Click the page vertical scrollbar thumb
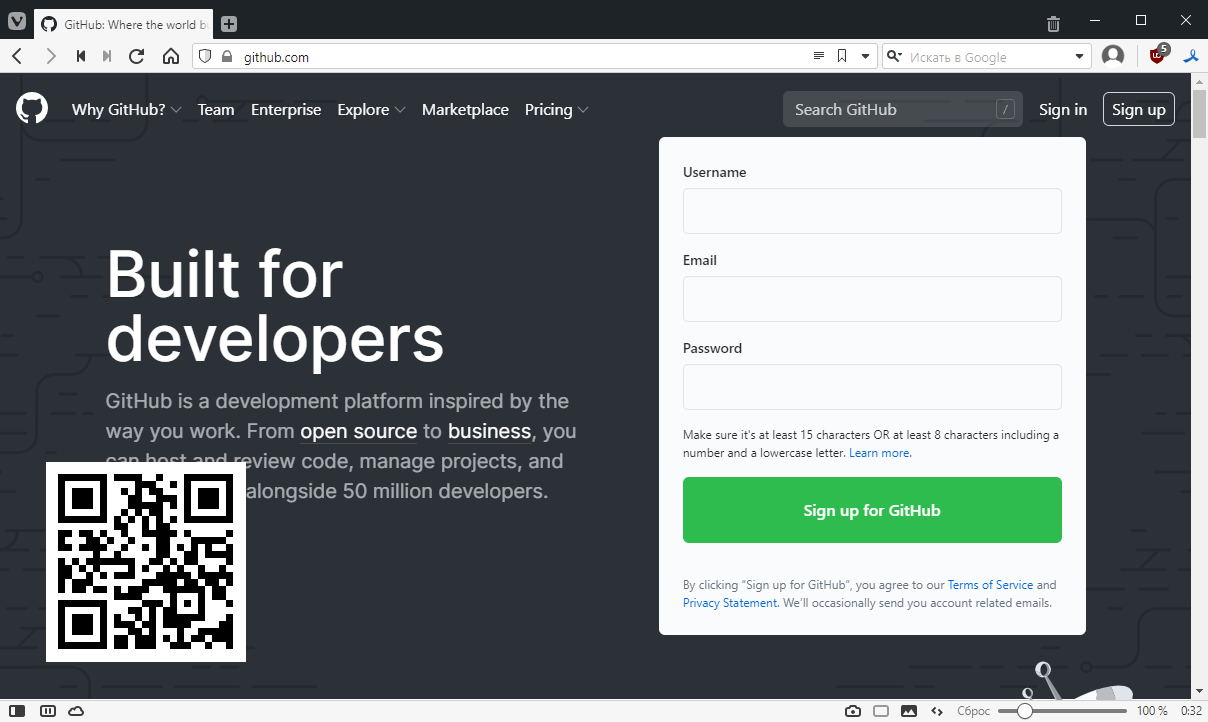The image size is (1208, 722). click(1200, 116)
